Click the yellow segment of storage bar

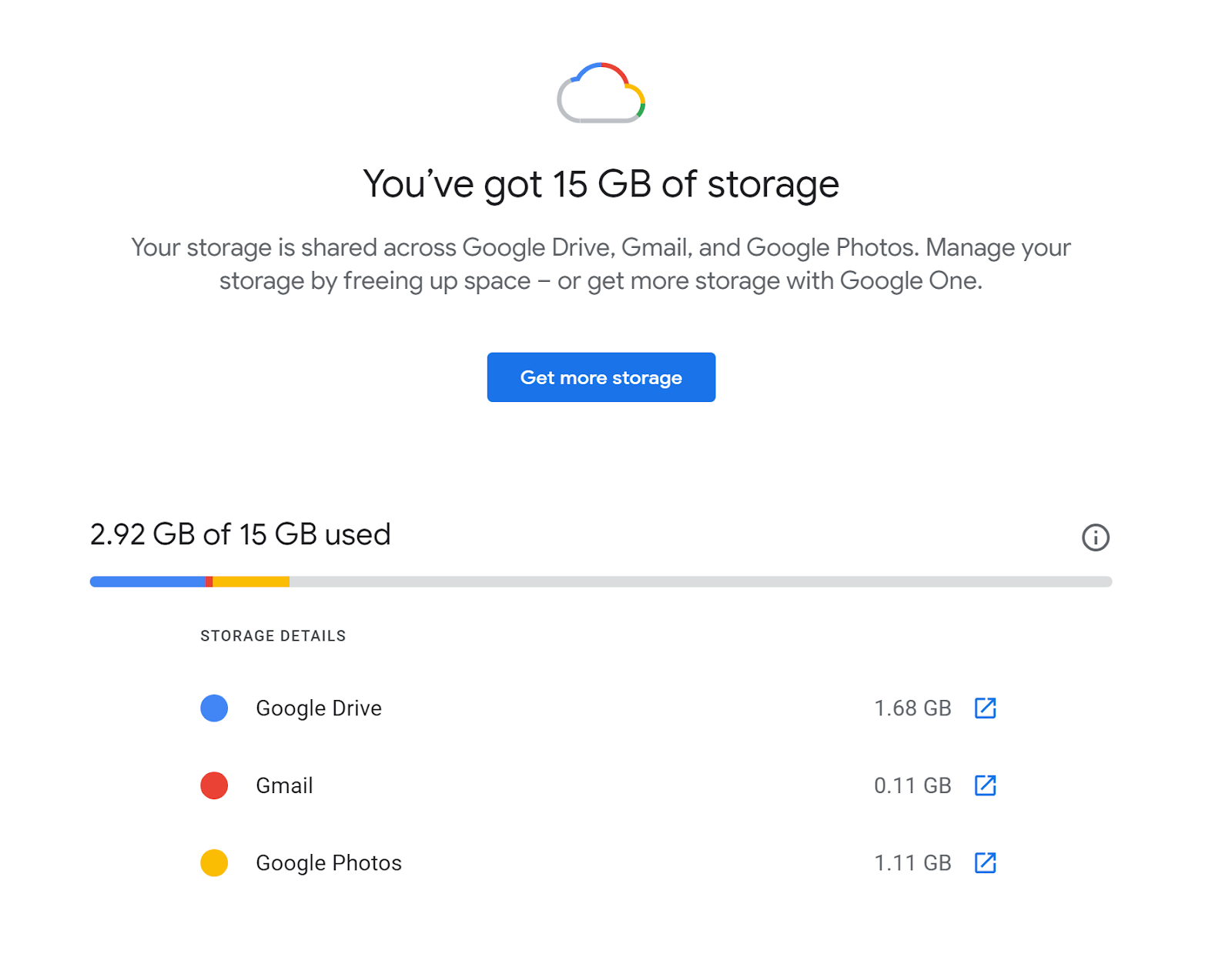coord(251,581)
